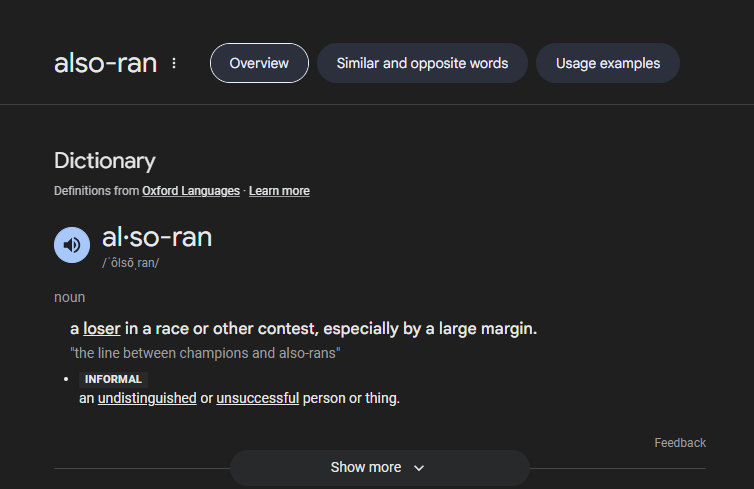Play the al·so-ran pronunciation audio
Screen dimensions: 754x489
click(x=72, y=245)
